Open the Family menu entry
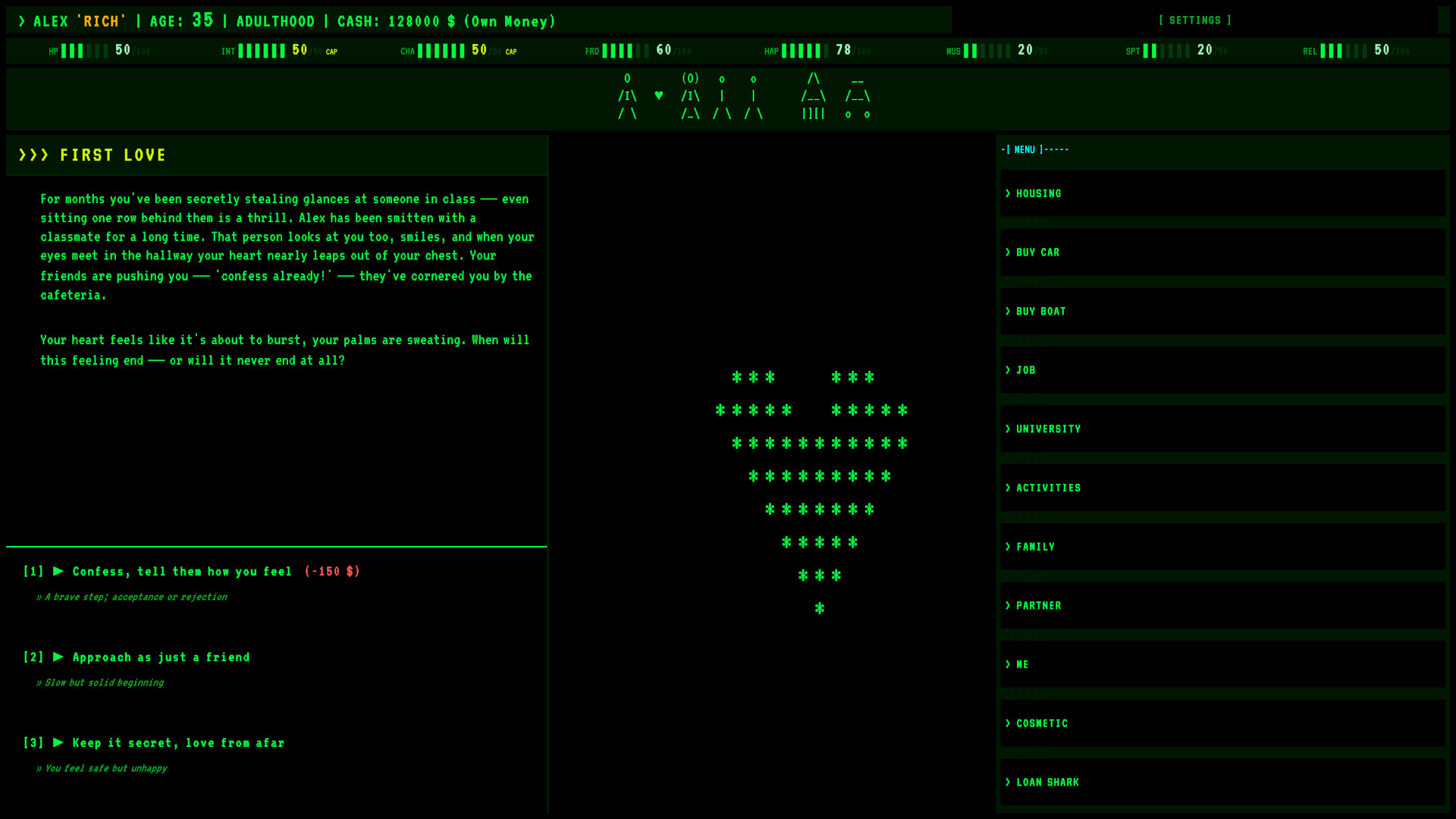1456x819 pixels. click(1222, 547)
